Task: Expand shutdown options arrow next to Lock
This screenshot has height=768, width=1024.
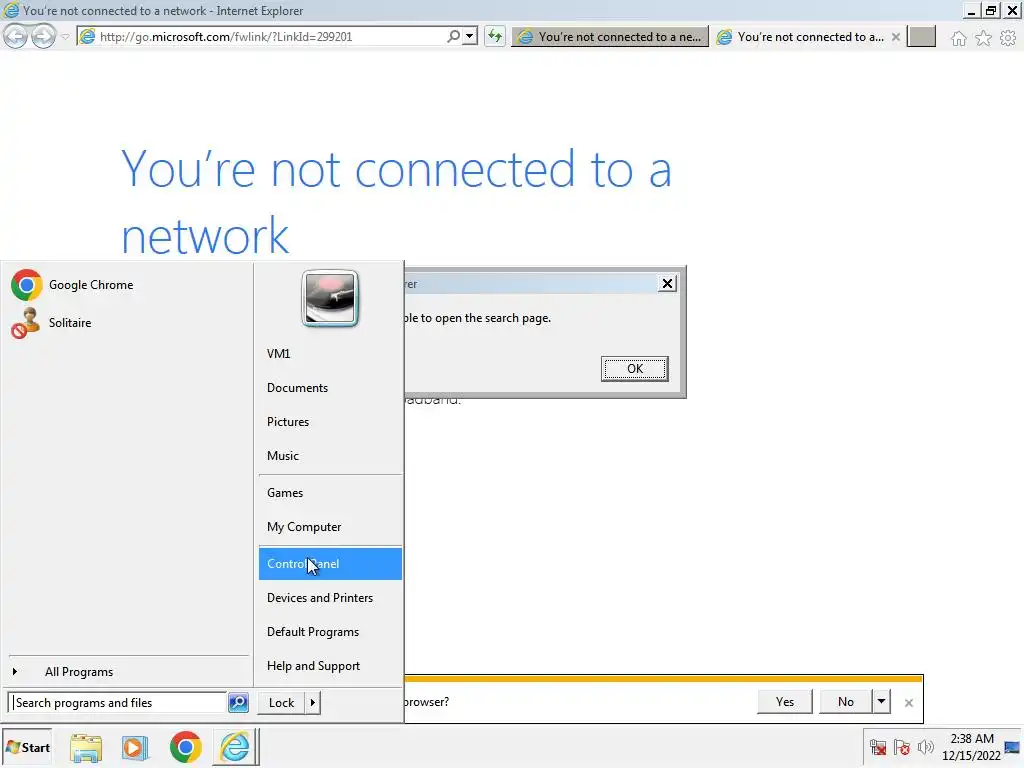Action: tap(313, 703)
